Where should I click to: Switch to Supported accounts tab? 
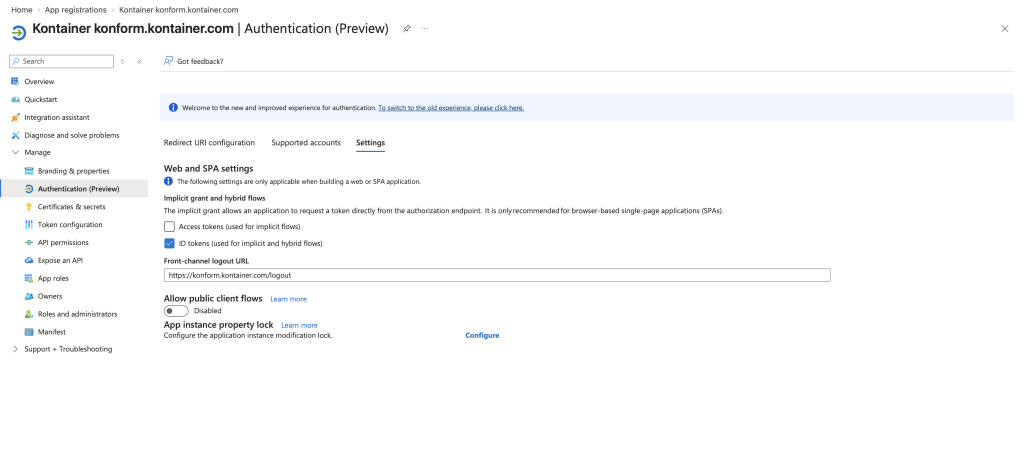pyautogui.click(x=306, y=142)
